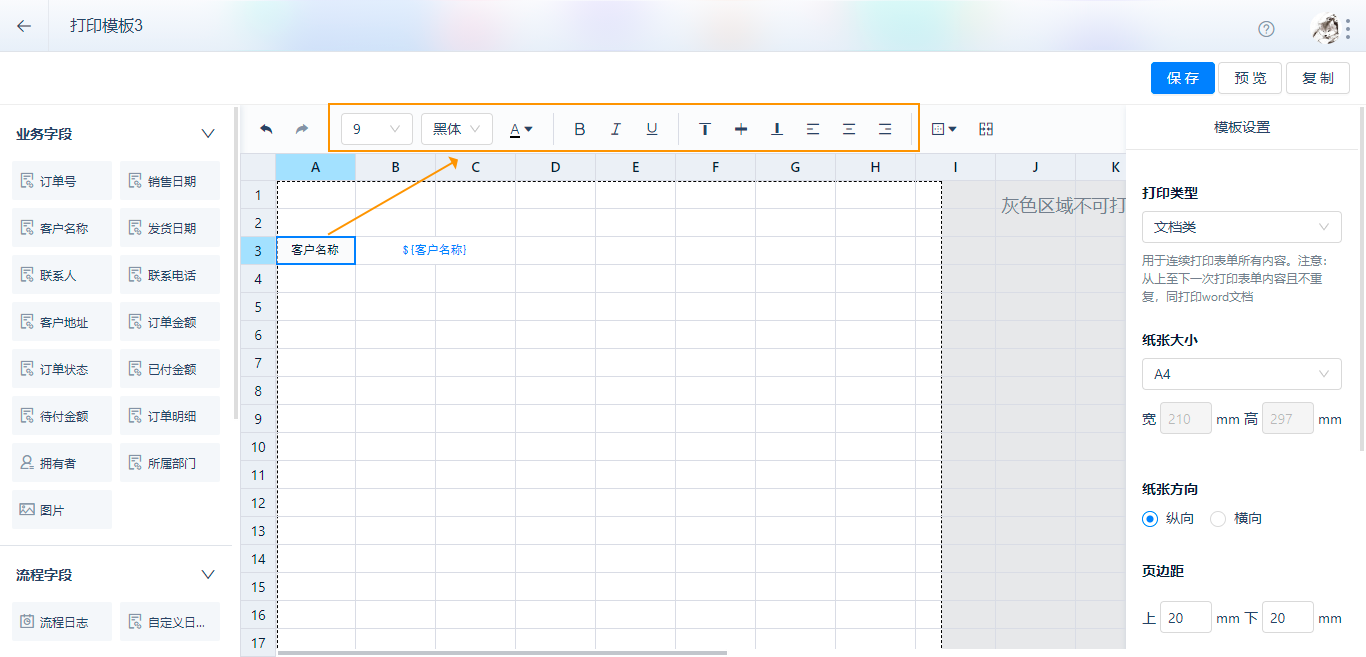
Task: Align text to vertical middle
Action: click(x=741, y=129)
